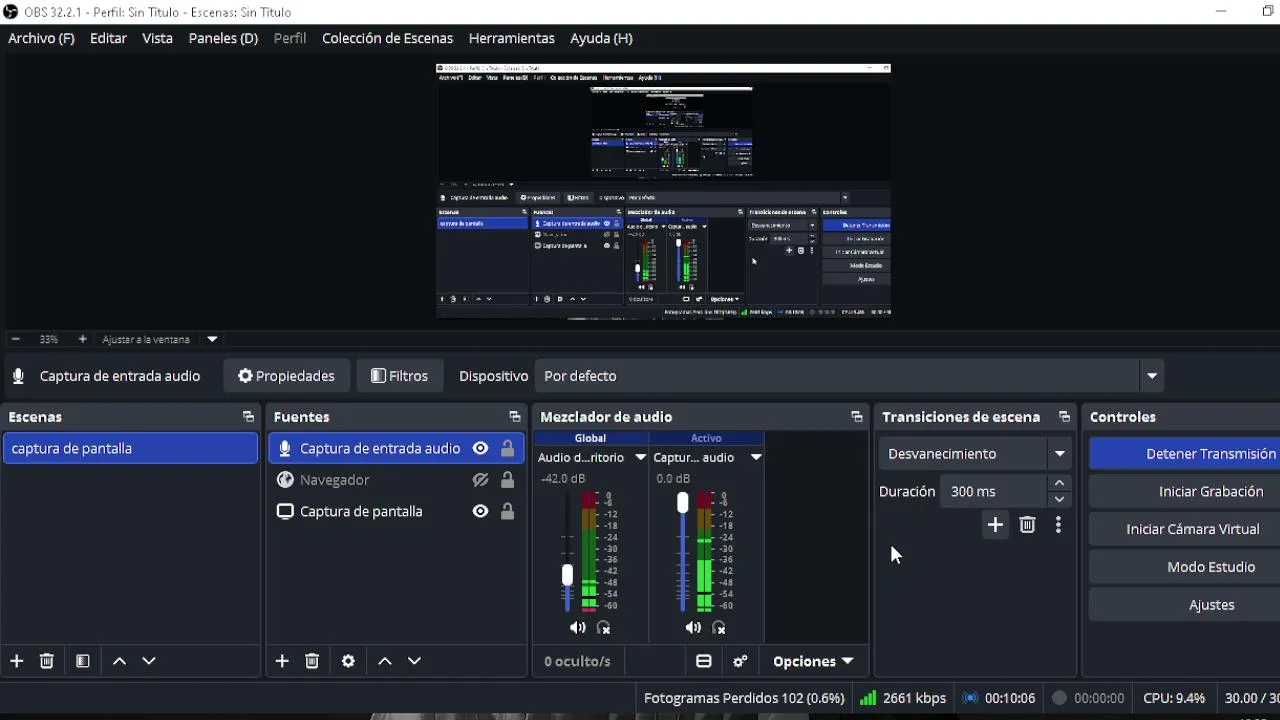Open the Opciones mixer dropdown
Image resolution: width=1280 pixels, height=720 pixels.
pyautogui.click(x=812, y=661)
